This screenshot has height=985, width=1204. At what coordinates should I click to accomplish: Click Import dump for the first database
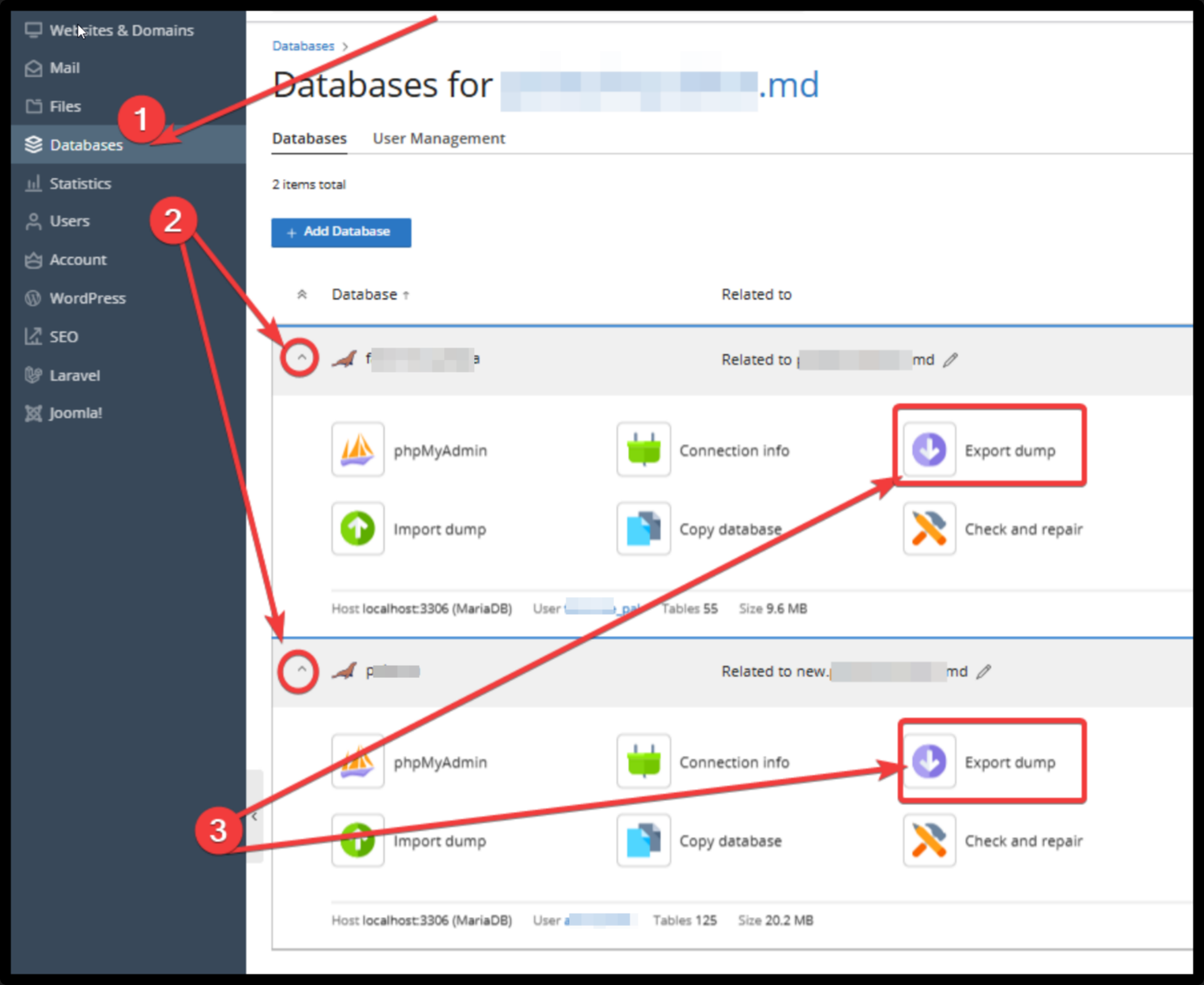(409, 529)
